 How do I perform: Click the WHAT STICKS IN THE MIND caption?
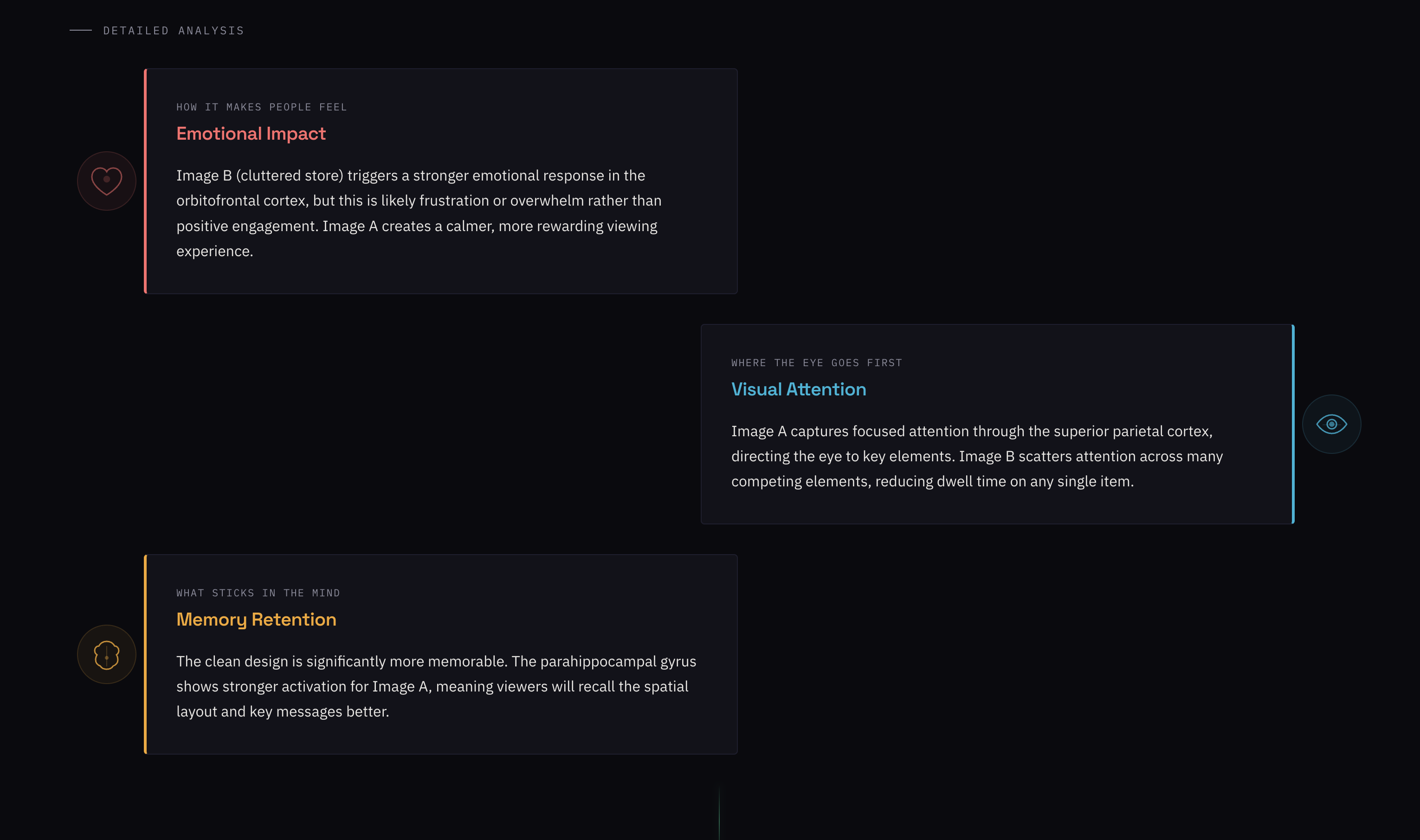(x=258, y=593)
